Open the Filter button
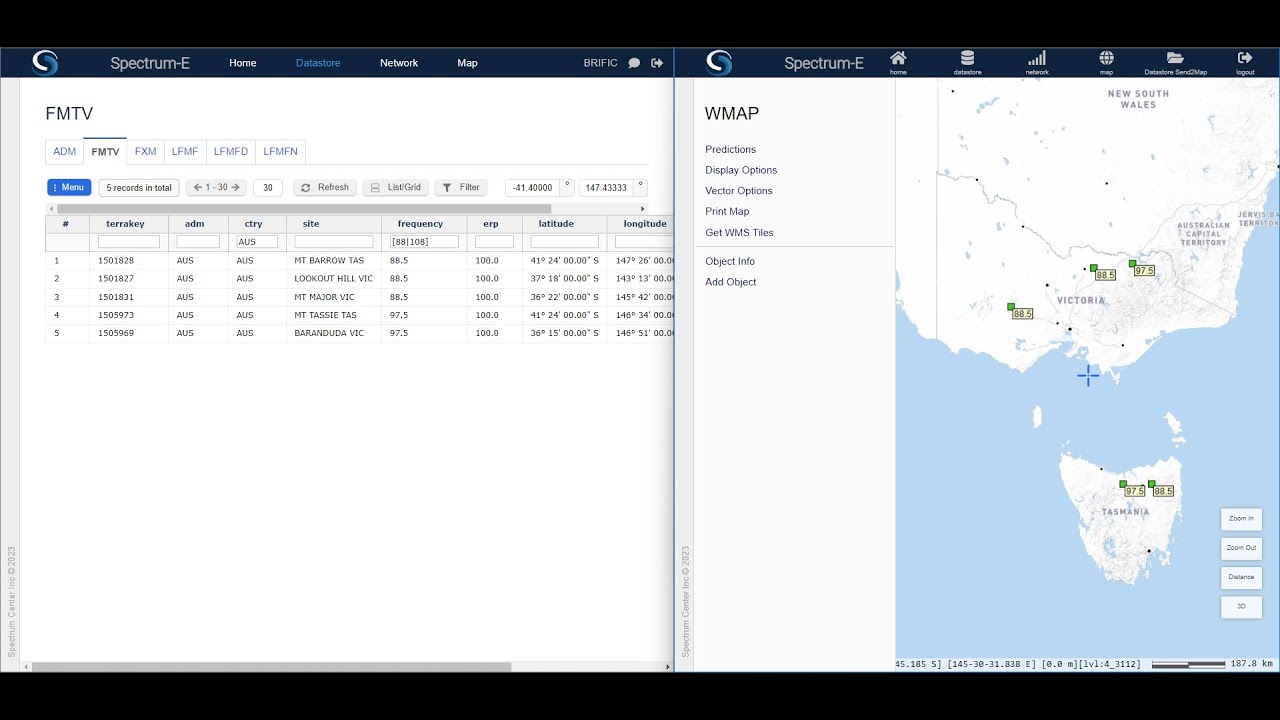The image size is (1280, 720). pos(461,187)
